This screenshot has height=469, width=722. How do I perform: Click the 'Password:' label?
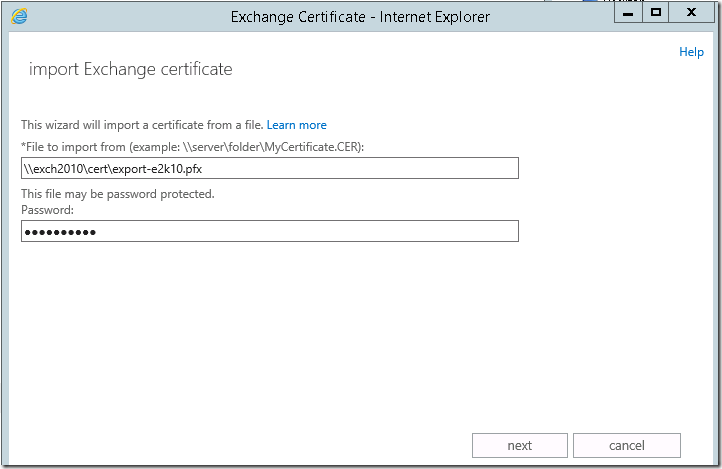tap(47, 210)
